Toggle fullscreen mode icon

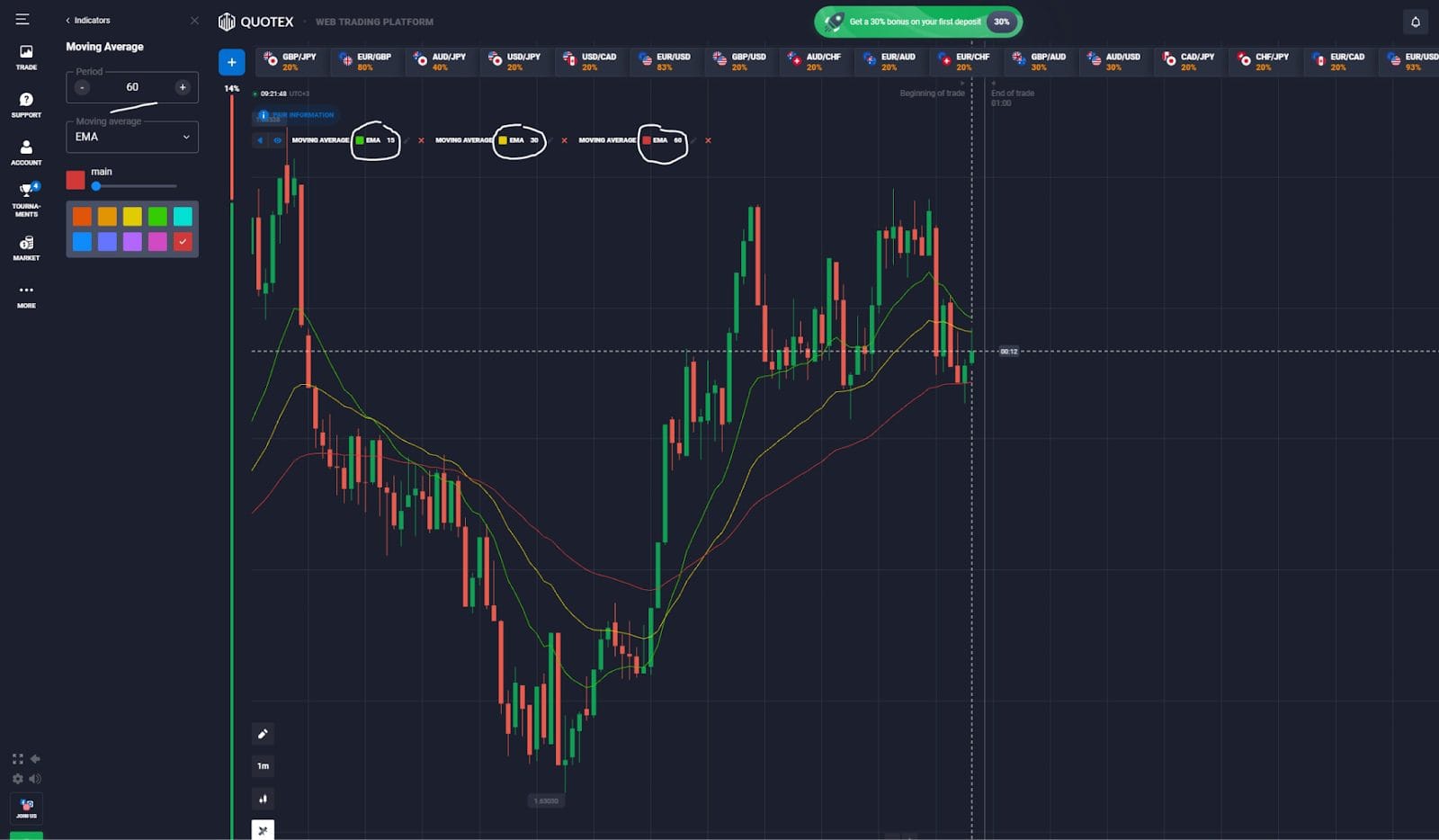tap(17, 759)
